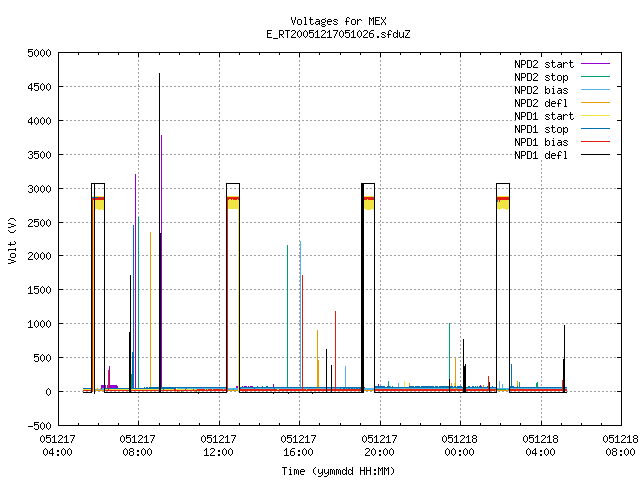
Task: Click the '051217 08:00' x-axis tick label
Action: [138, 445]
